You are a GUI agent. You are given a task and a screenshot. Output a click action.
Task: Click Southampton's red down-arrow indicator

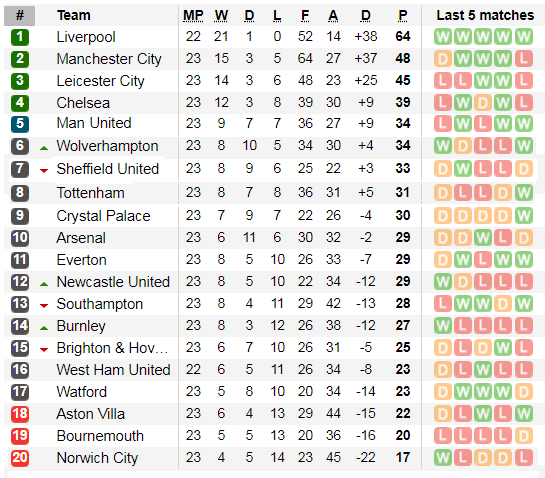tap(44, 306)
